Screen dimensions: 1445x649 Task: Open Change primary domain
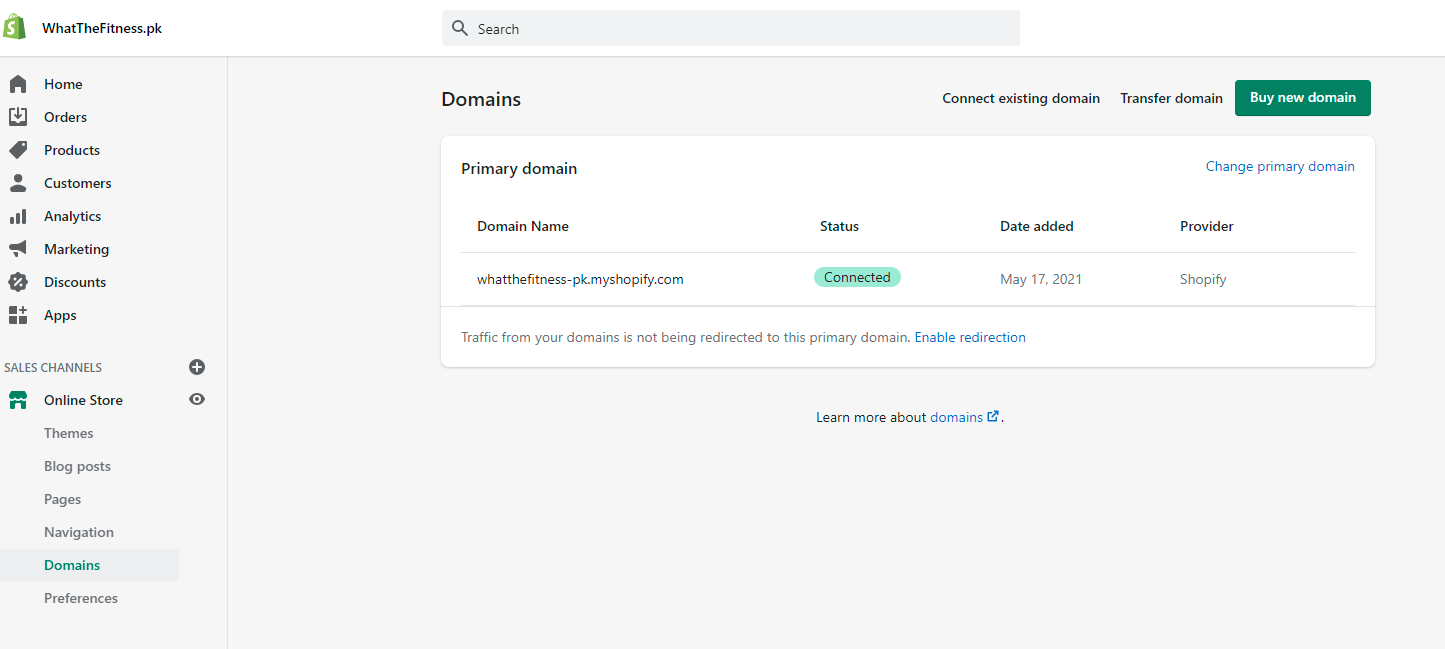coord(1280,166)
